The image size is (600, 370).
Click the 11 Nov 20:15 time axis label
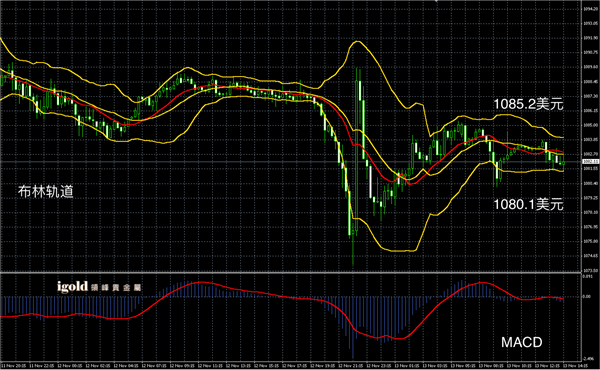(x=15, y=366)
